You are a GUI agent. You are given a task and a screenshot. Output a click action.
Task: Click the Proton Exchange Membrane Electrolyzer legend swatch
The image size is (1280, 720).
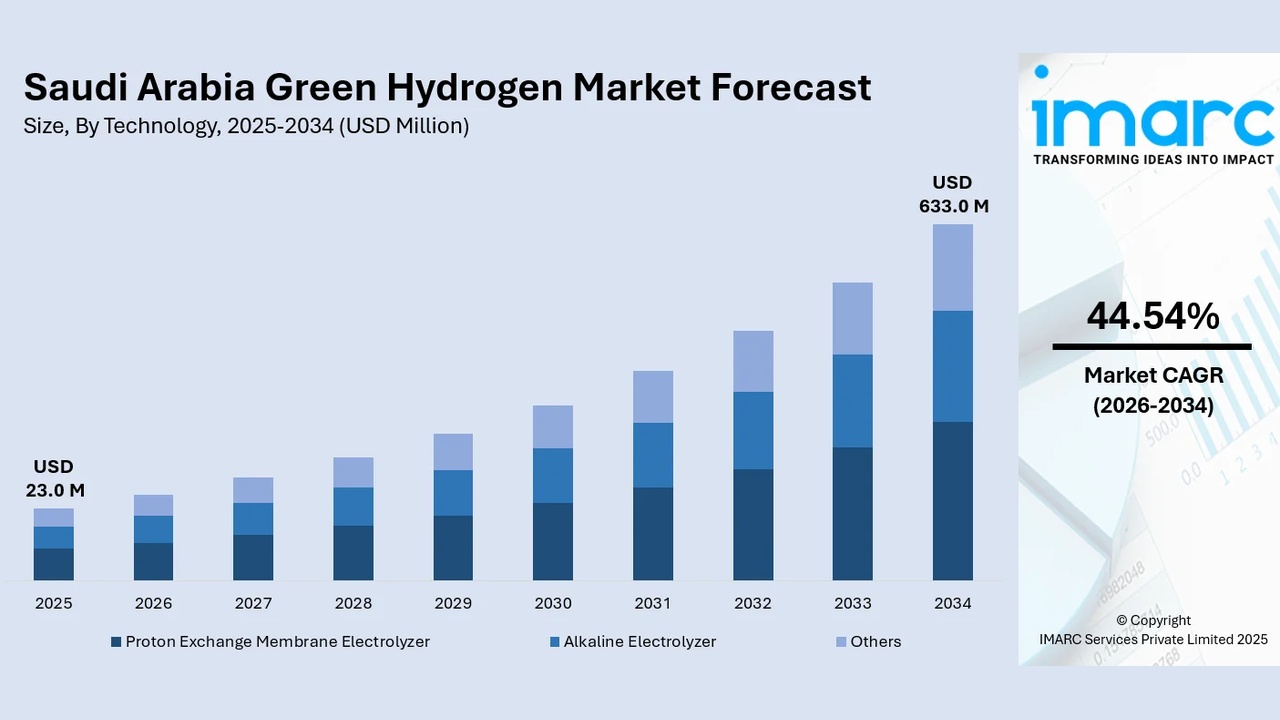click(x=116, y=642)
